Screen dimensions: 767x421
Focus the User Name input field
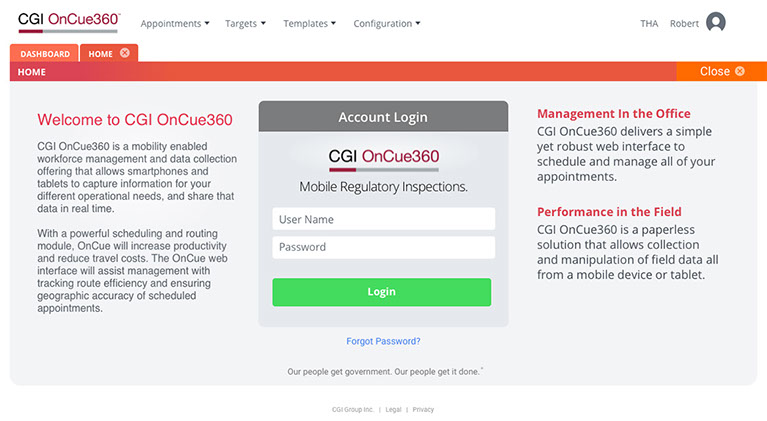[384, 219]
